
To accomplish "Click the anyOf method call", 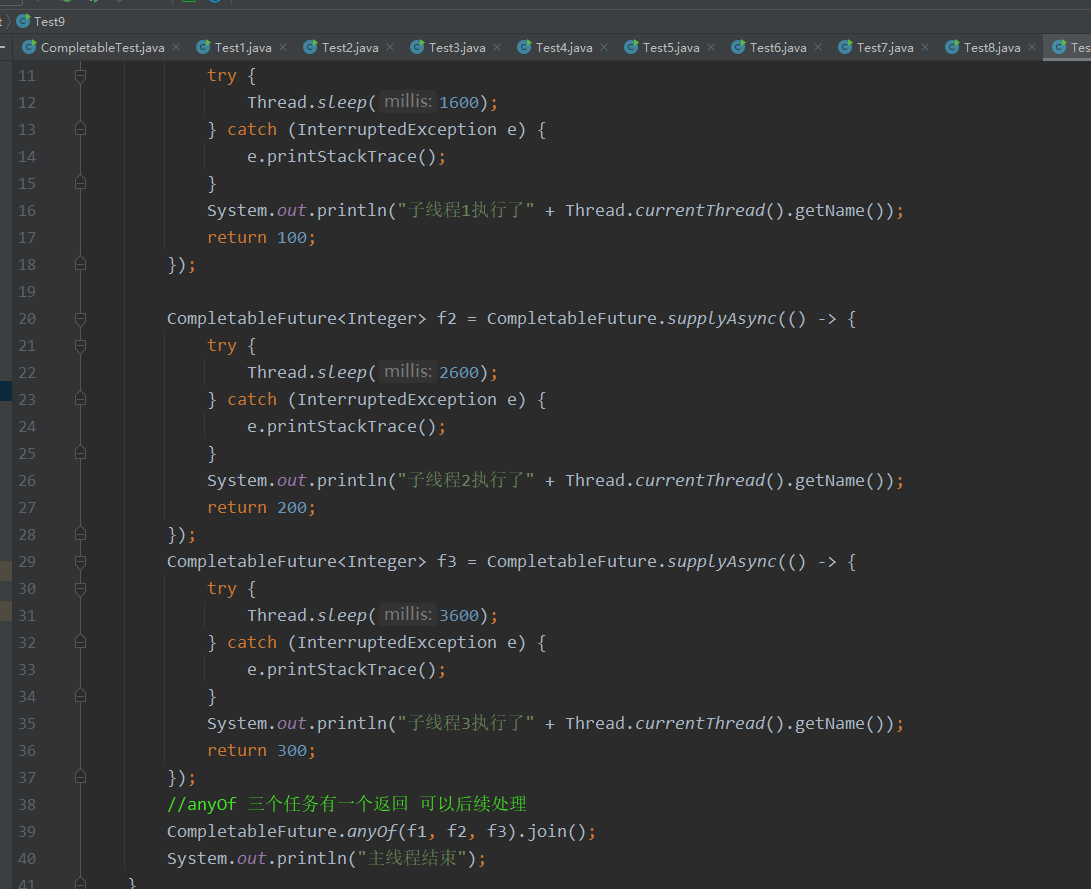I will (x=372, y=831).
